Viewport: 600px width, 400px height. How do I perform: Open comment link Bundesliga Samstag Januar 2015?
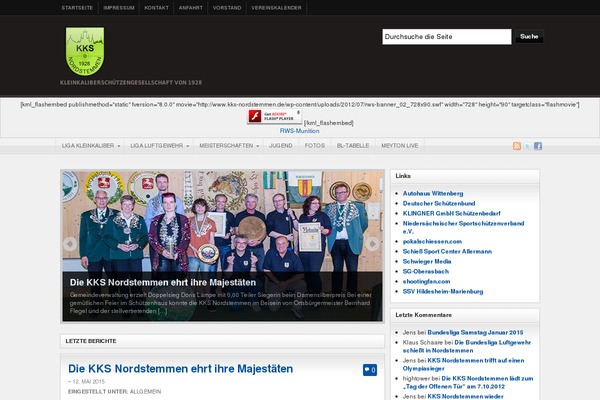[x=475, y=333]
